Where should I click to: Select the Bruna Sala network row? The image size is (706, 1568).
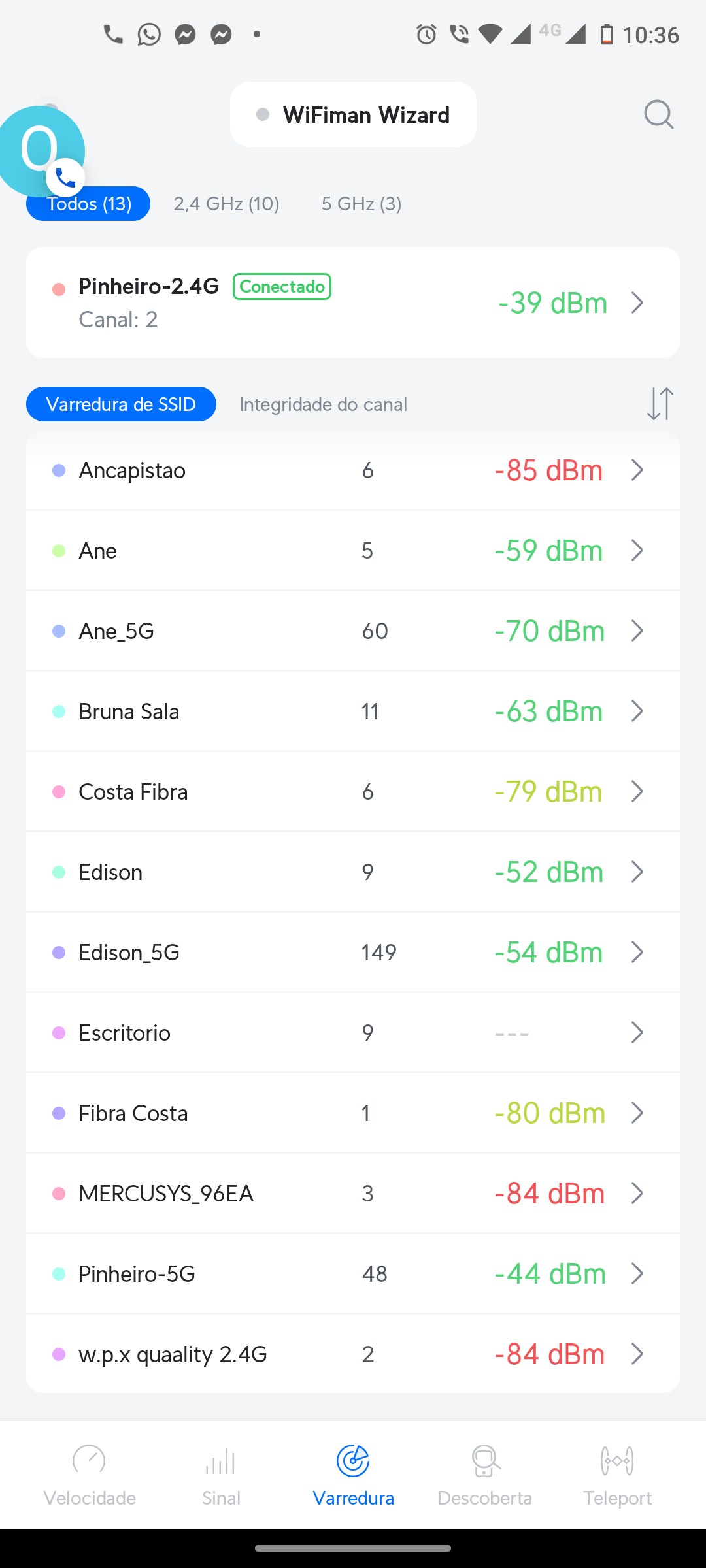[x=261, y=711]
